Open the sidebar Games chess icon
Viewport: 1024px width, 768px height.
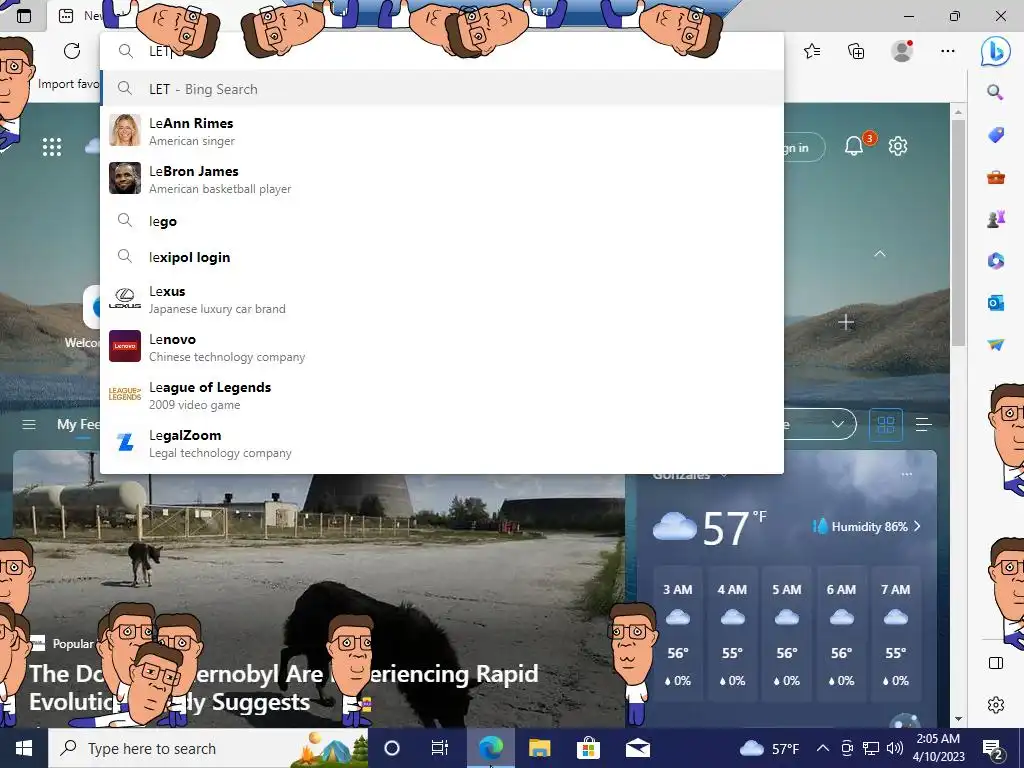(995, 219)
